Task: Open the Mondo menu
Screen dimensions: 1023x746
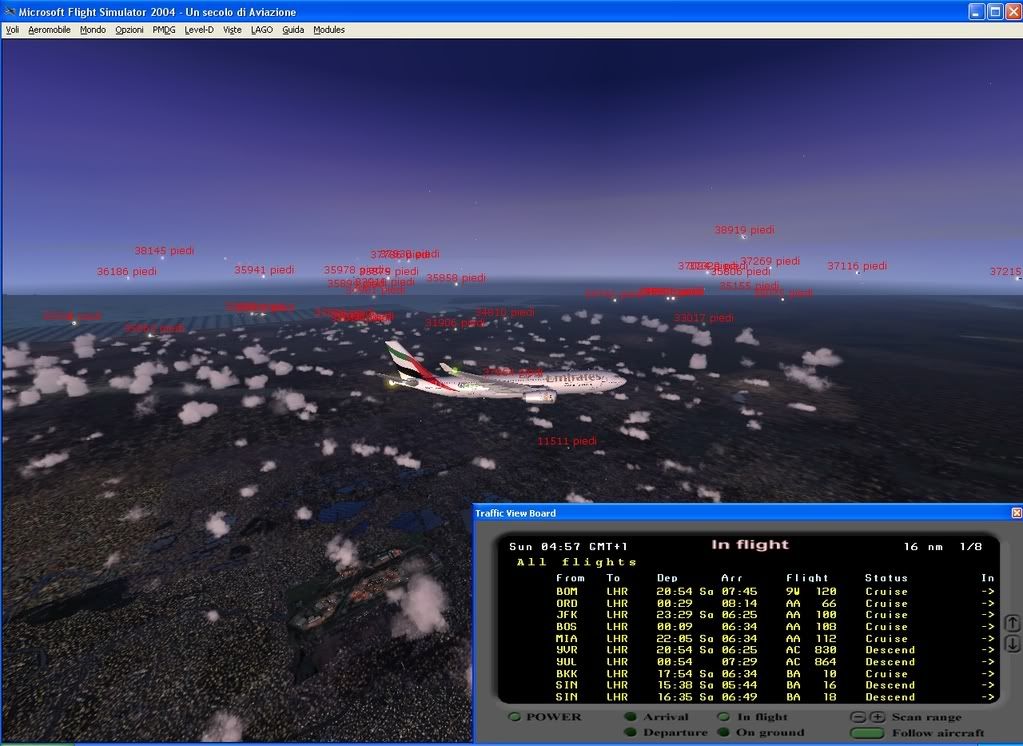Action: click(93, 29)
